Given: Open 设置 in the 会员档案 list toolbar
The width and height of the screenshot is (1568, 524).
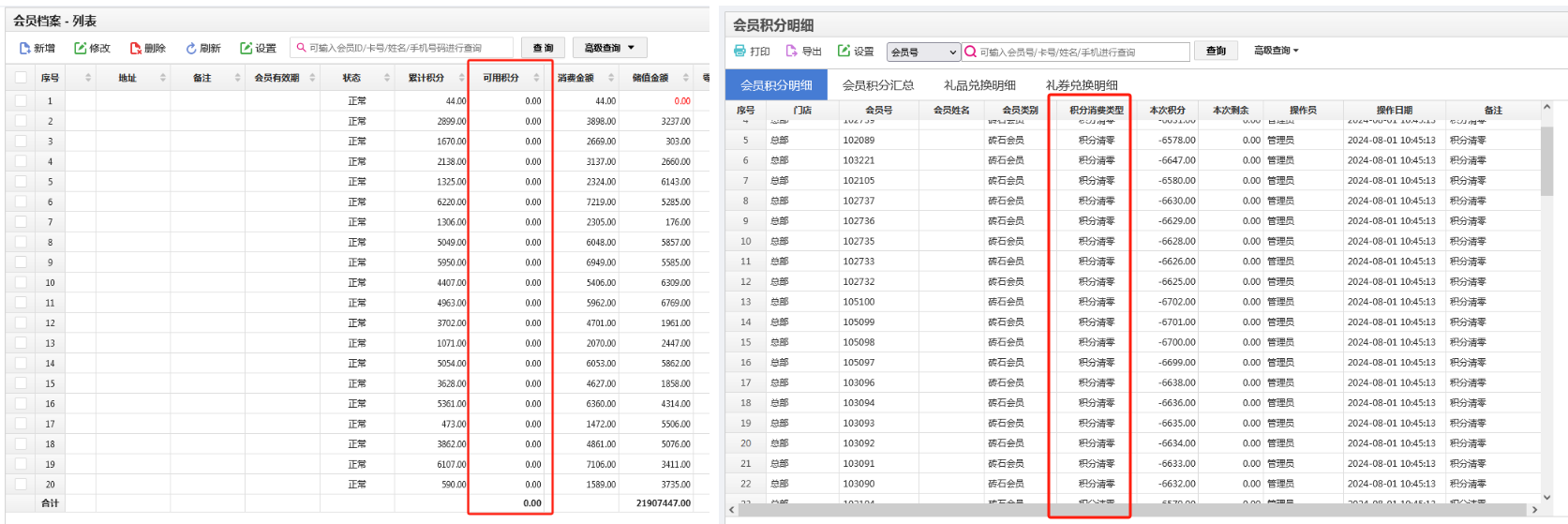Looking at the screenshot, I should [x=259, y=48].
